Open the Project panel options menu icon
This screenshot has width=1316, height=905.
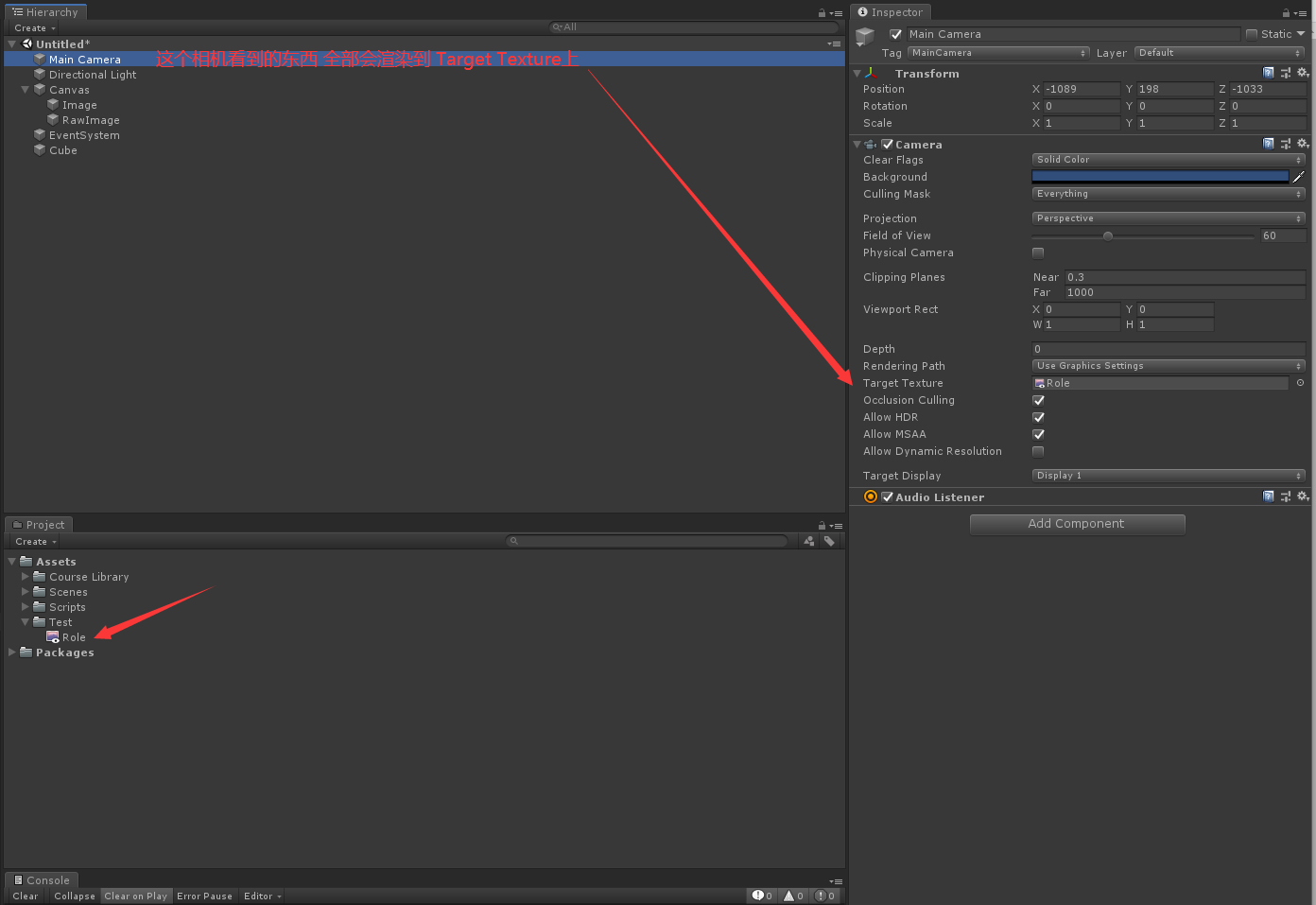[x=836, y=526]
